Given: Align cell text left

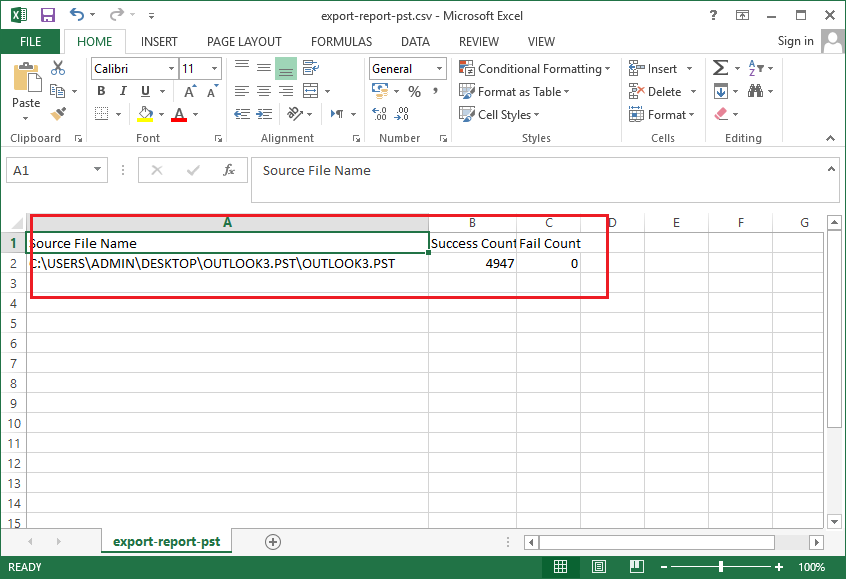Looking at the screenshot, I should click(242, 91).
